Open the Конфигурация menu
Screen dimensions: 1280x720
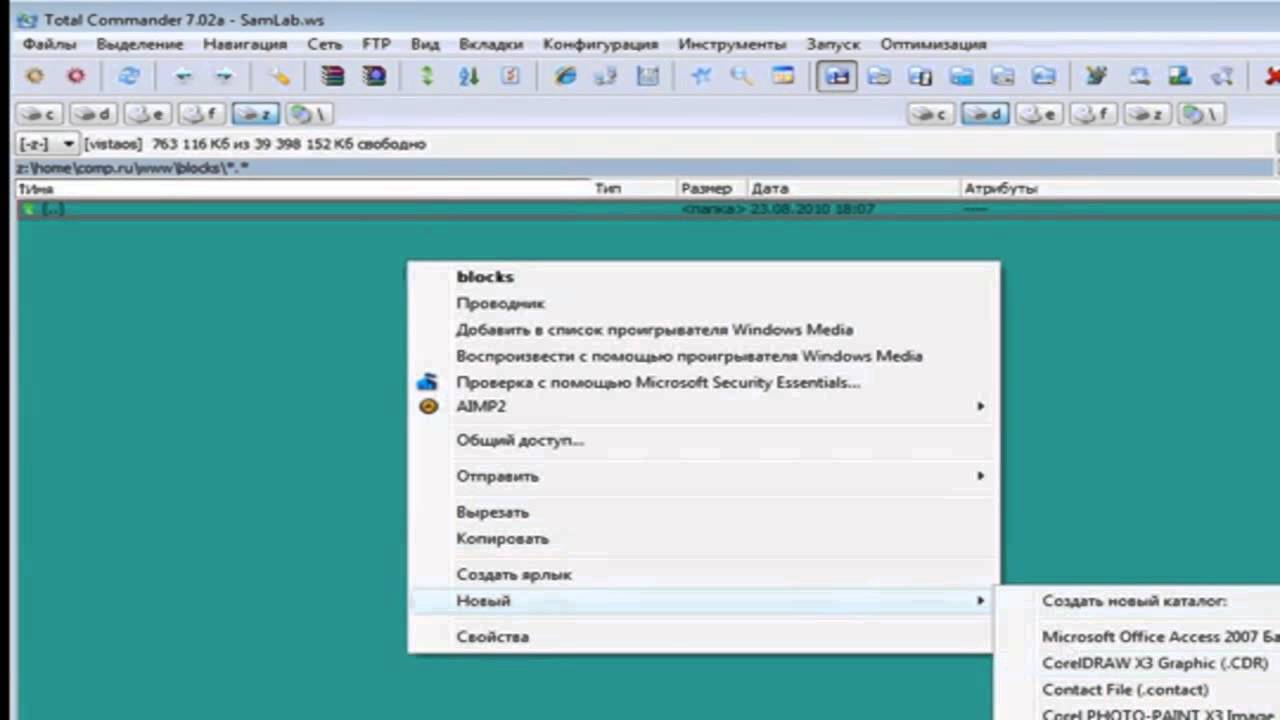(601, 44)
